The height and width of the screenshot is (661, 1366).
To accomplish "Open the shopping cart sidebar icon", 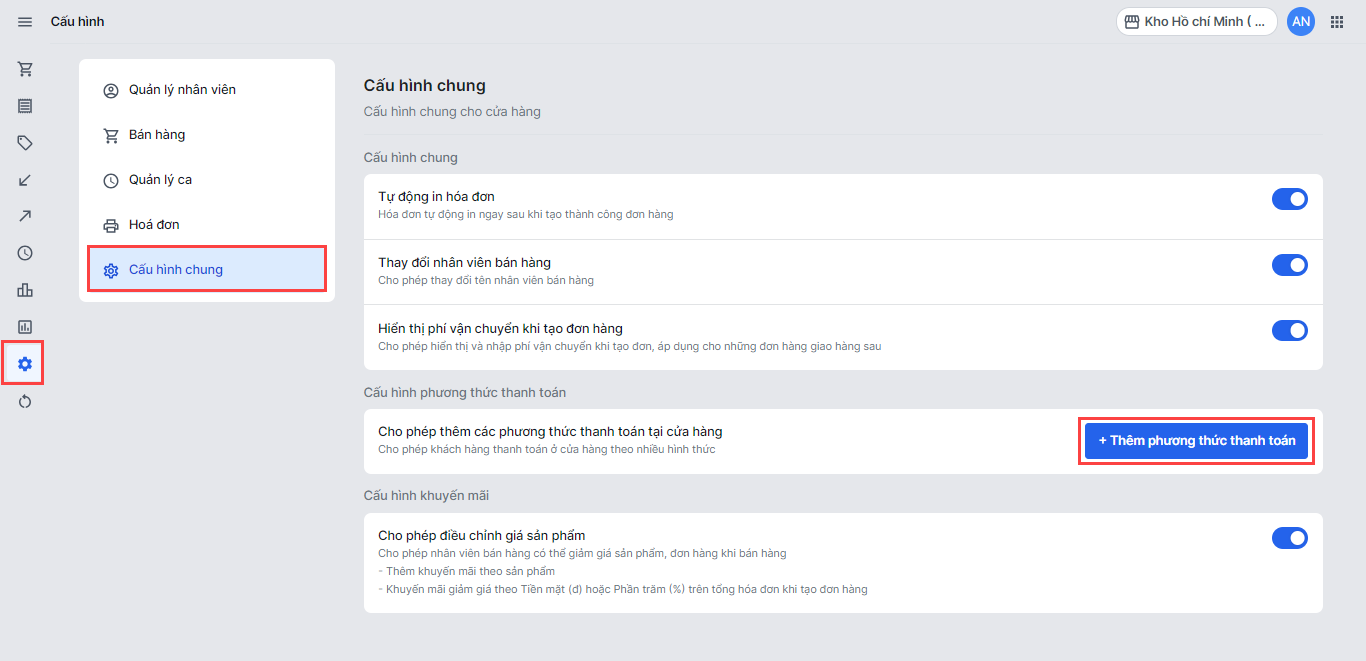I will click(x=25, y=69).
